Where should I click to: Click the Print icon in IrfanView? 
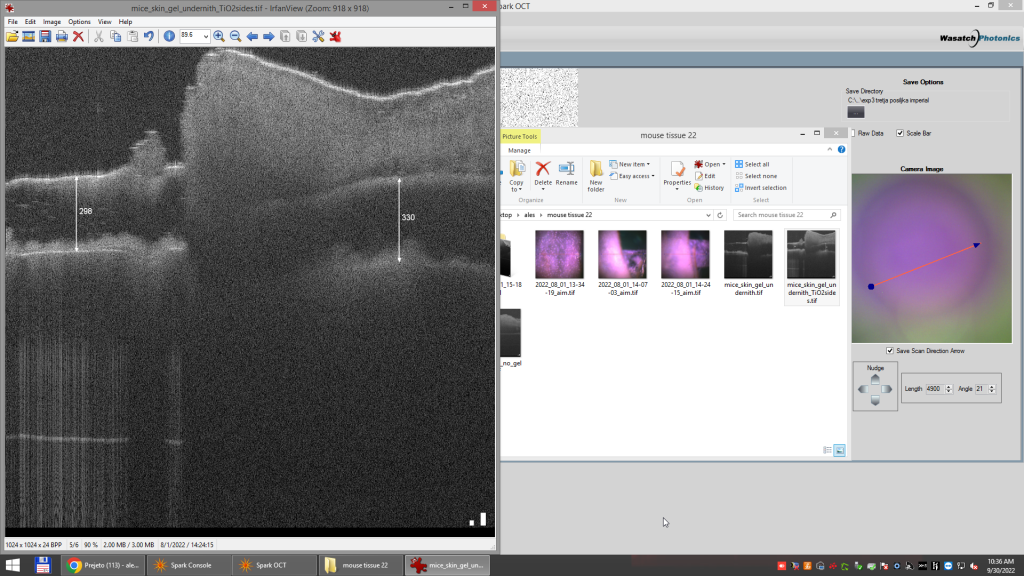tap(61, 36)
